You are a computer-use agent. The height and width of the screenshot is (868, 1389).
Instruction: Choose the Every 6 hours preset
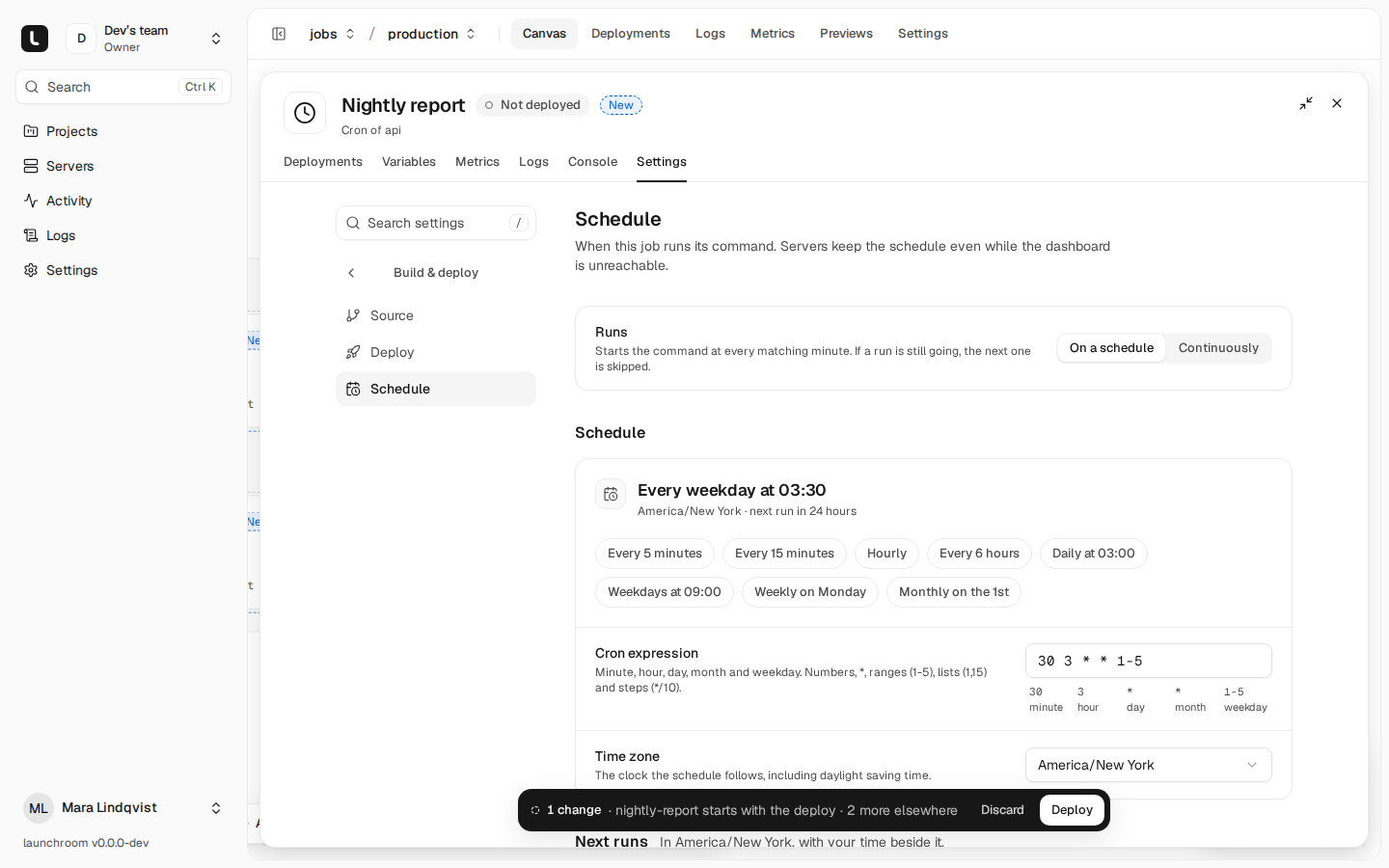pyautogui.click(x=979, y=554)
